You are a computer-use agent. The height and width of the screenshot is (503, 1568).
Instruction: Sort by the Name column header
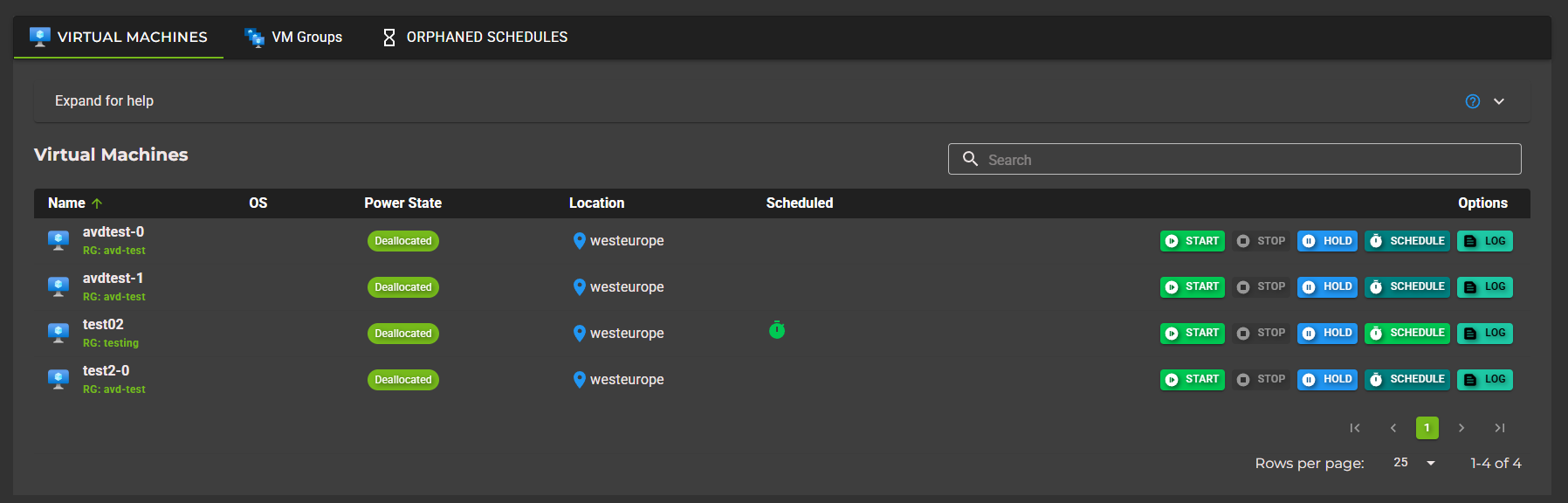(66, 203)
